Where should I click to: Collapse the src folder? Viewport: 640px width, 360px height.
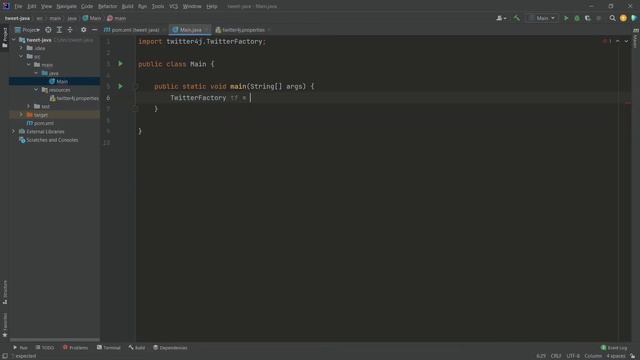(21, 56)
